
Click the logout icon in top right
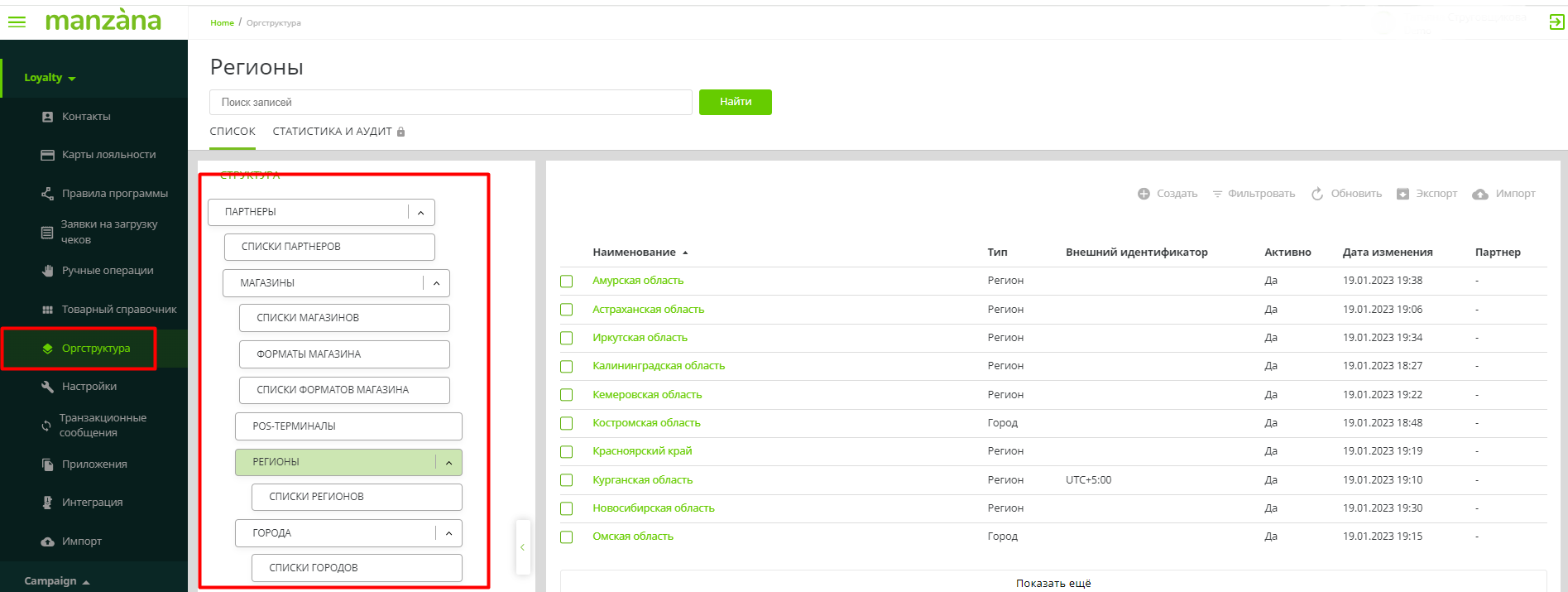coord(1556,22)
